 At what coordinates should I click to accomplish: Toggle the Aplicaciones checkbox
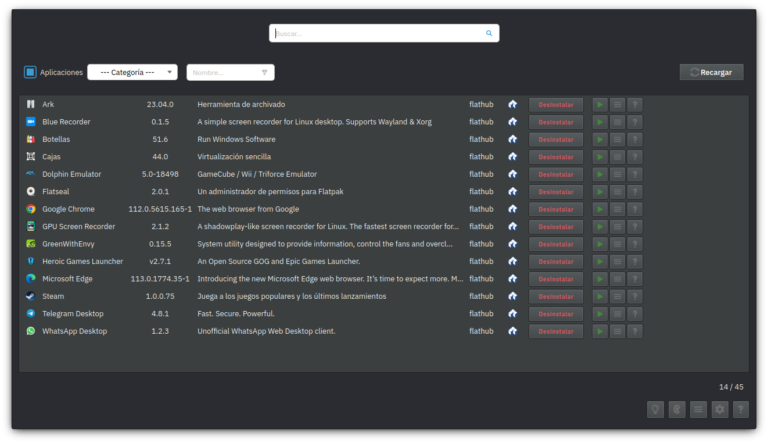coord(30,72)
